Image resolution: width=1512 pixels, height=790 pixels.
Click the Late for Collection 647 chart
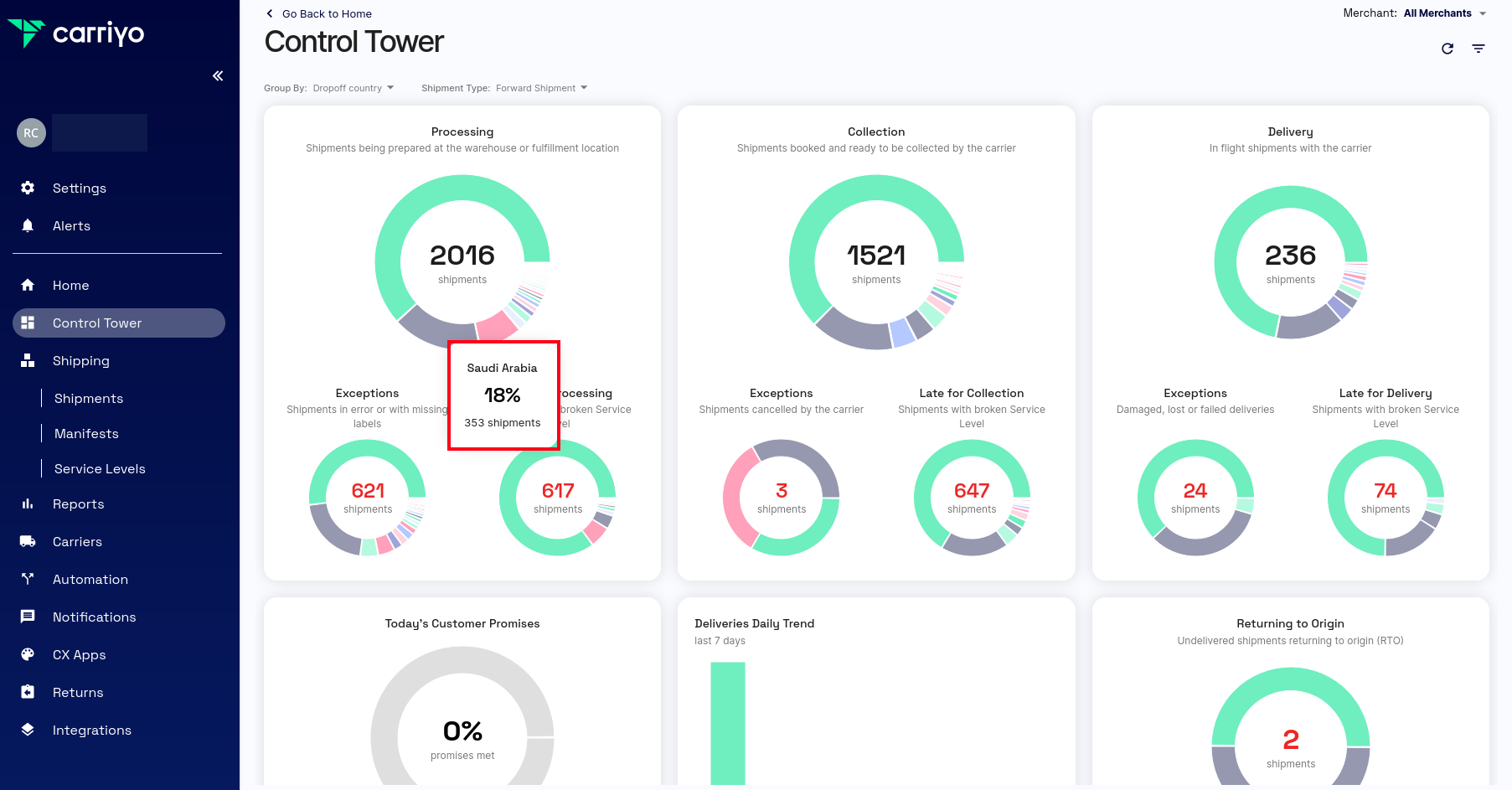[x=972, y=498]
